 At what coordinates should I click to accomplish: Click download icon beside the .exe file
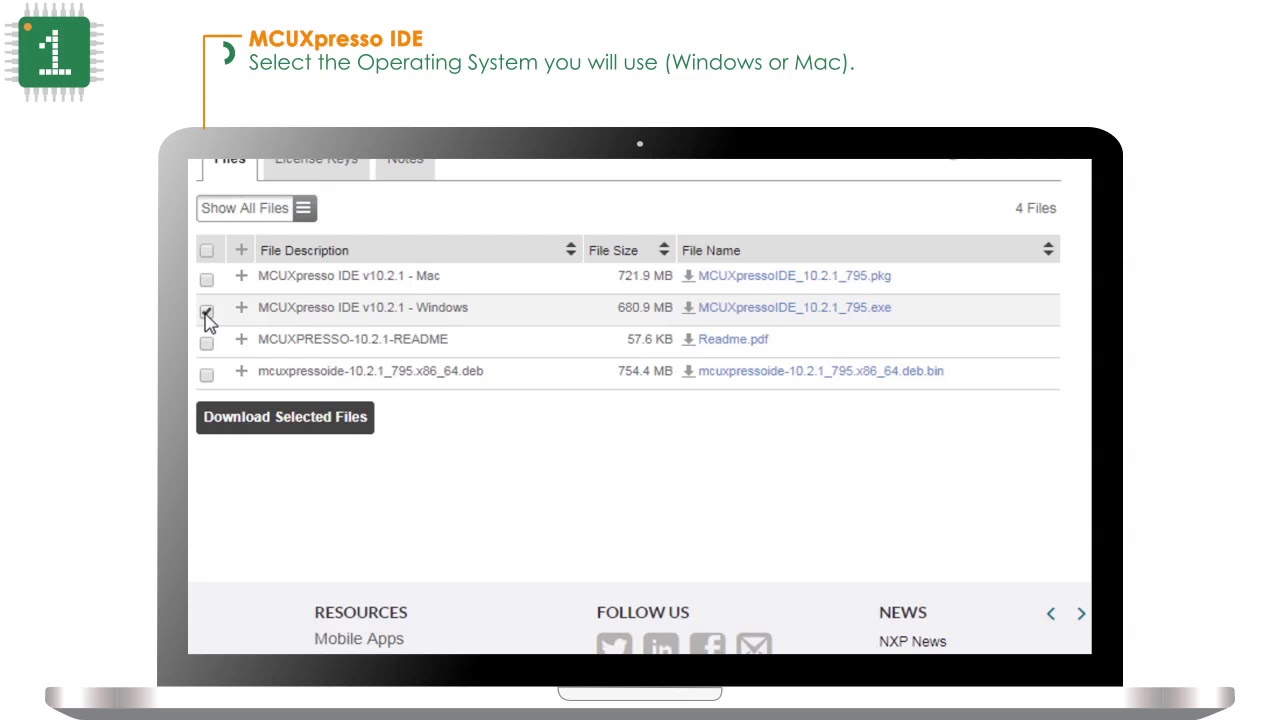(x=688, y=308)
